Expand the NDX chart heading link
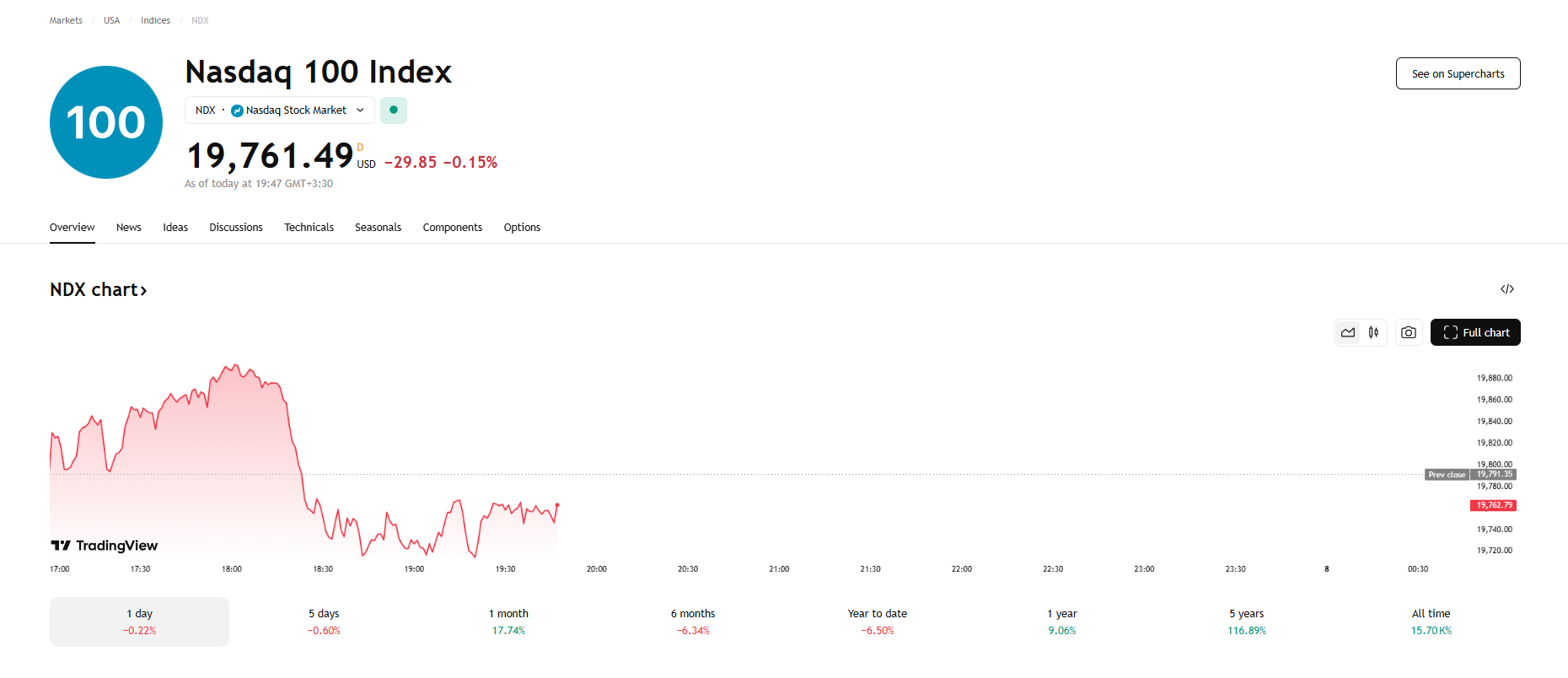 click(99, 290)
